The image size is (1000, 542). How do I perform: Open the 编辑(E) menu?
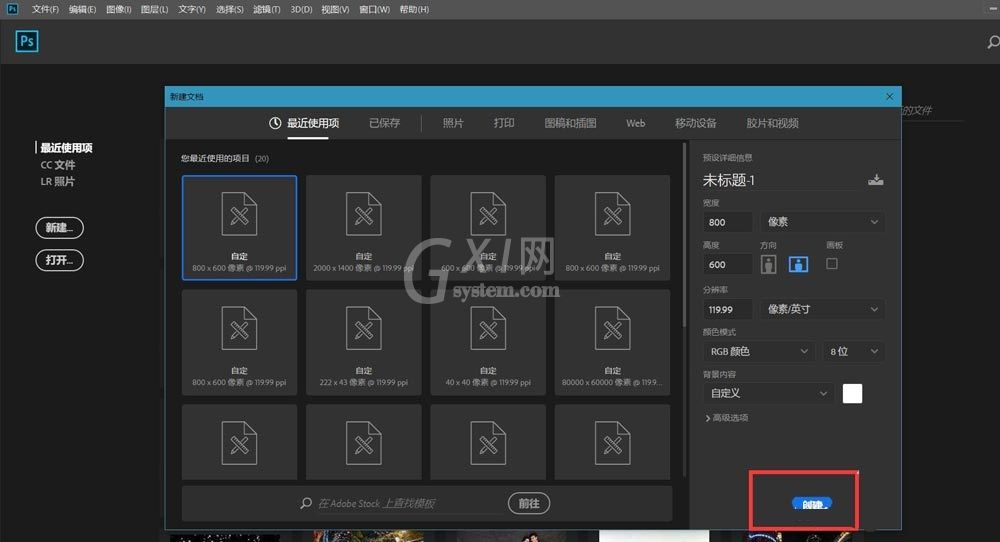click(x=82, y=10)
